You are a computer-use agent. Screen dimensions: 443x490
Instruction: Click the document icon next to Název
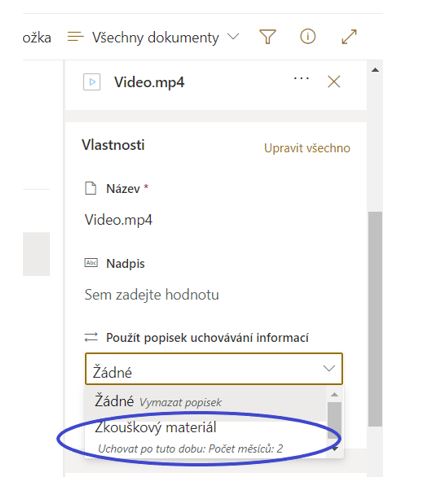click(x=90, y=188)
